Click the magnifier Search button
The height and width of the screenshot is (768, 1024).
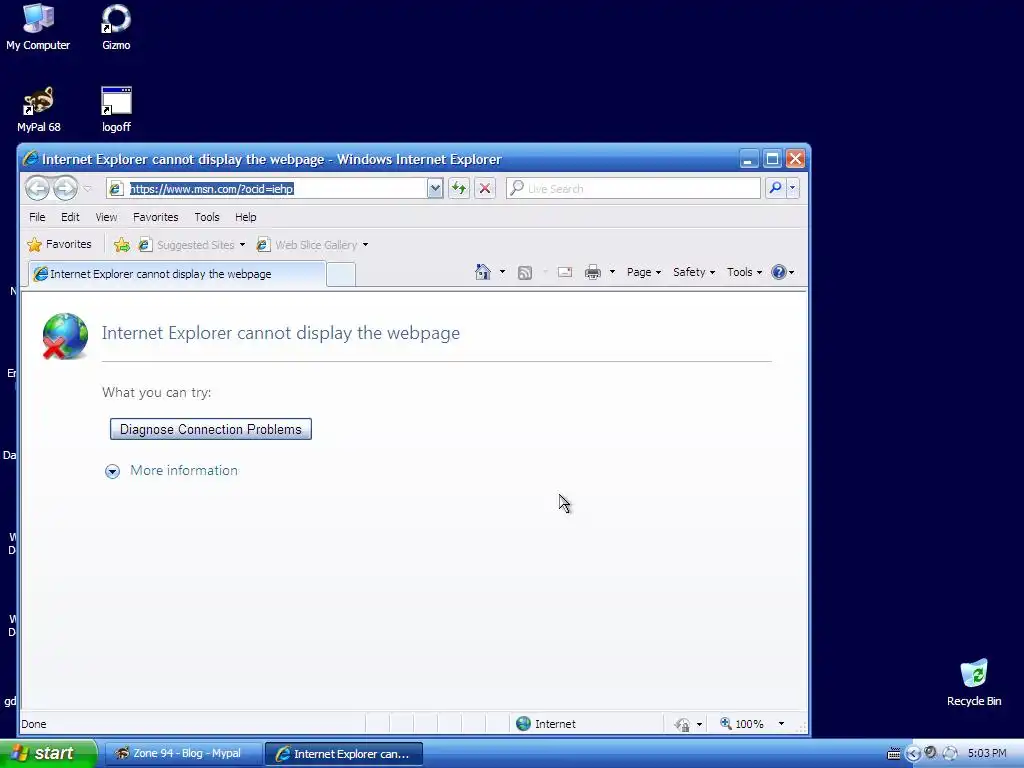(775, 189)
